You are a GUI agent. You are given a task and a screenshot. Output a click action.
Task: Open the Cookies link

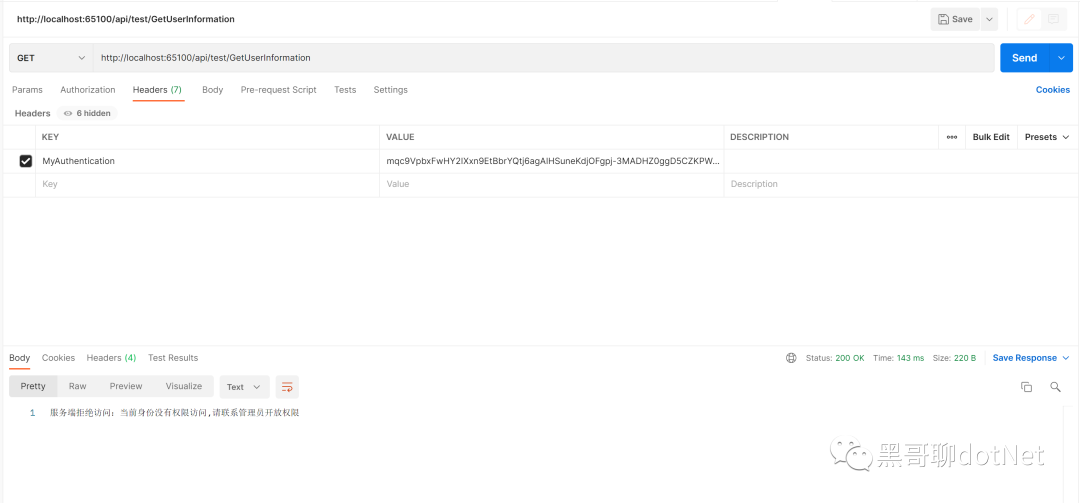[1052, 90]
